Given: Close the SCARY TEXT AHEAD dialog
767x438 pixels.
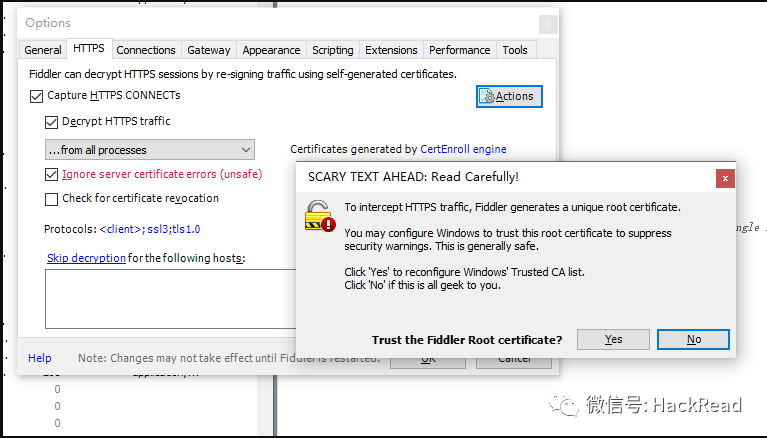Looking at the screenshot, I should click(x=725, y=179).
